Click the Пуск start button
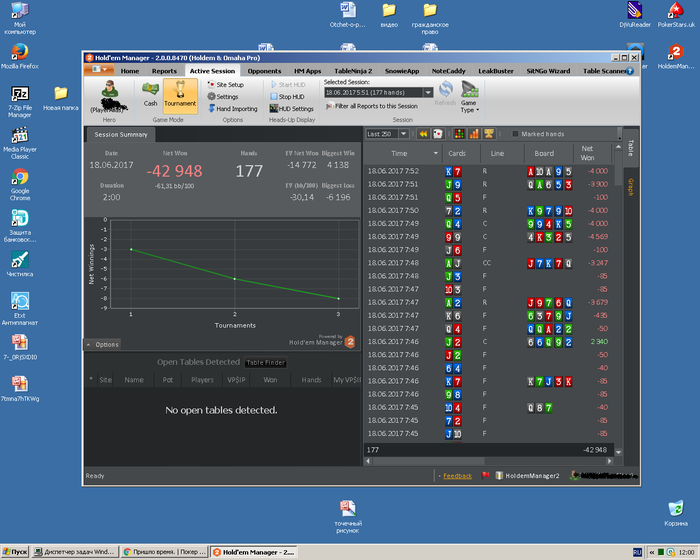Screen dimensions: 700x560 pos(14,552)
